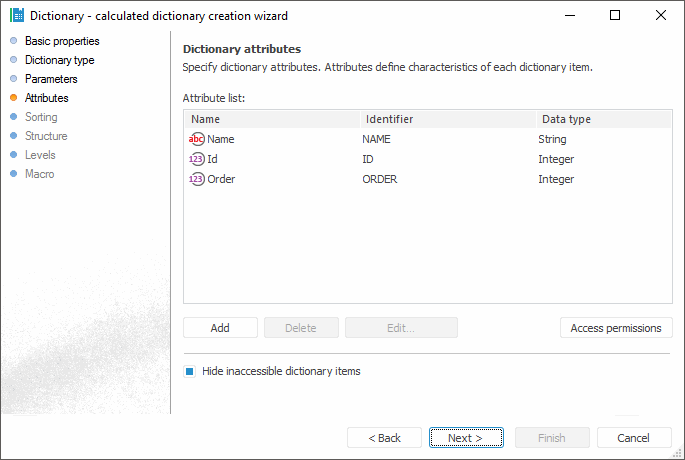Click the bullet next to Basic properties
Image resolution: width=685 pixels, height=460 pixels.
tap(13, 41)
